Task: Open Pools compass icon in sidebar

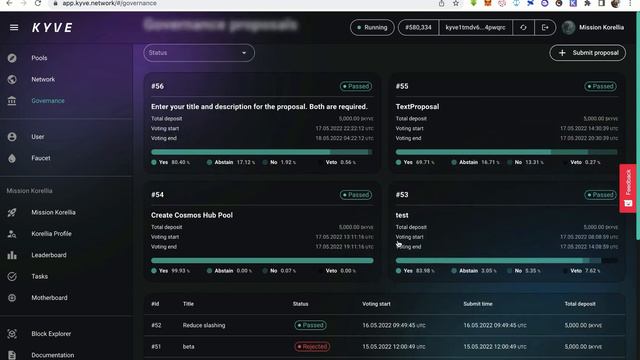Action: [12, 58]
